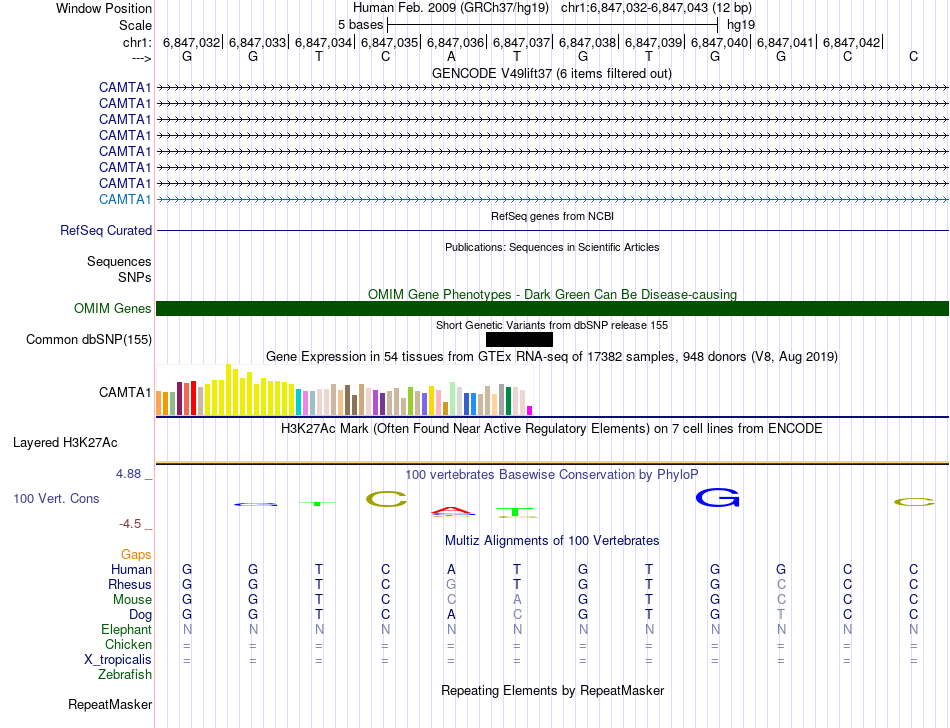Click the A base in the Dog row

pyautogui.click(x=451, y=615)
